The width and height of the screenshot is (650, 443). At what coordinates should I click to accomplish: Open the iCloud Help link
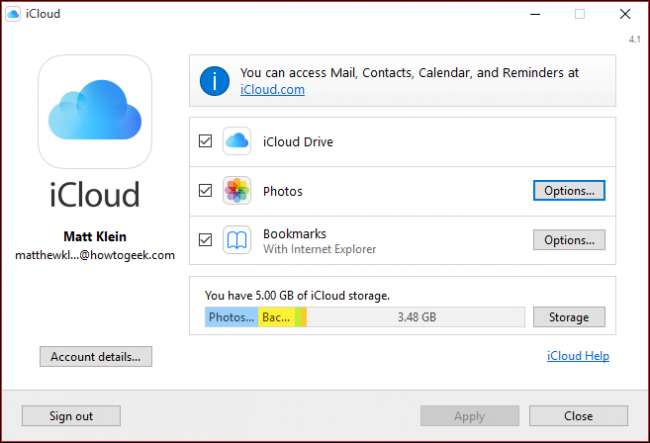pos(578,356)
